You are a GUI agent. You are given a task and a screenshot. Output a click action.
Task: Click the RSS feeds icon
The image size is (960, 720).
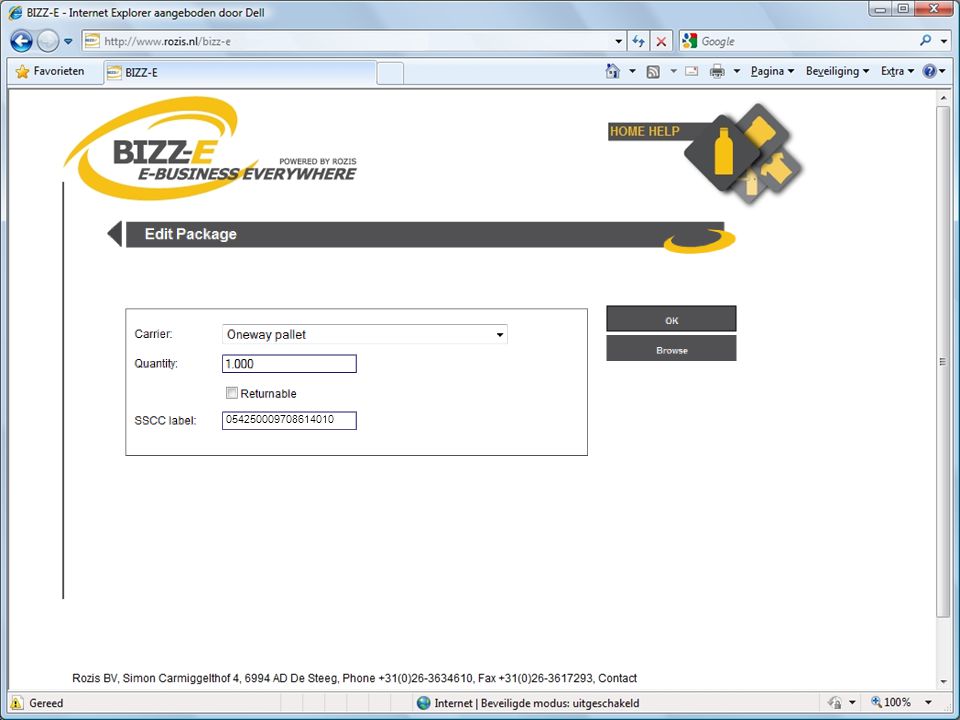click(653, 72)
